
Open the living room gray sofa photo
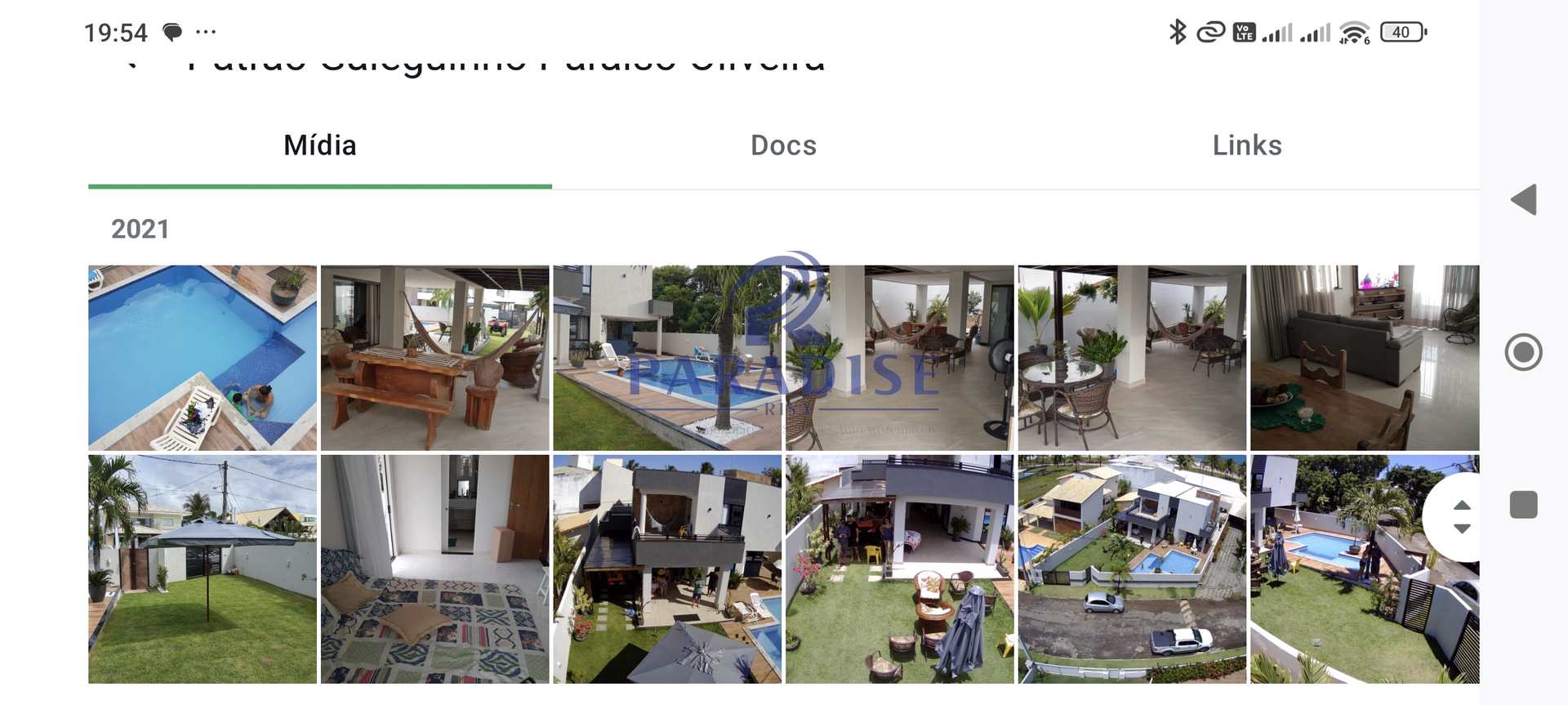tap(1365, 358)
